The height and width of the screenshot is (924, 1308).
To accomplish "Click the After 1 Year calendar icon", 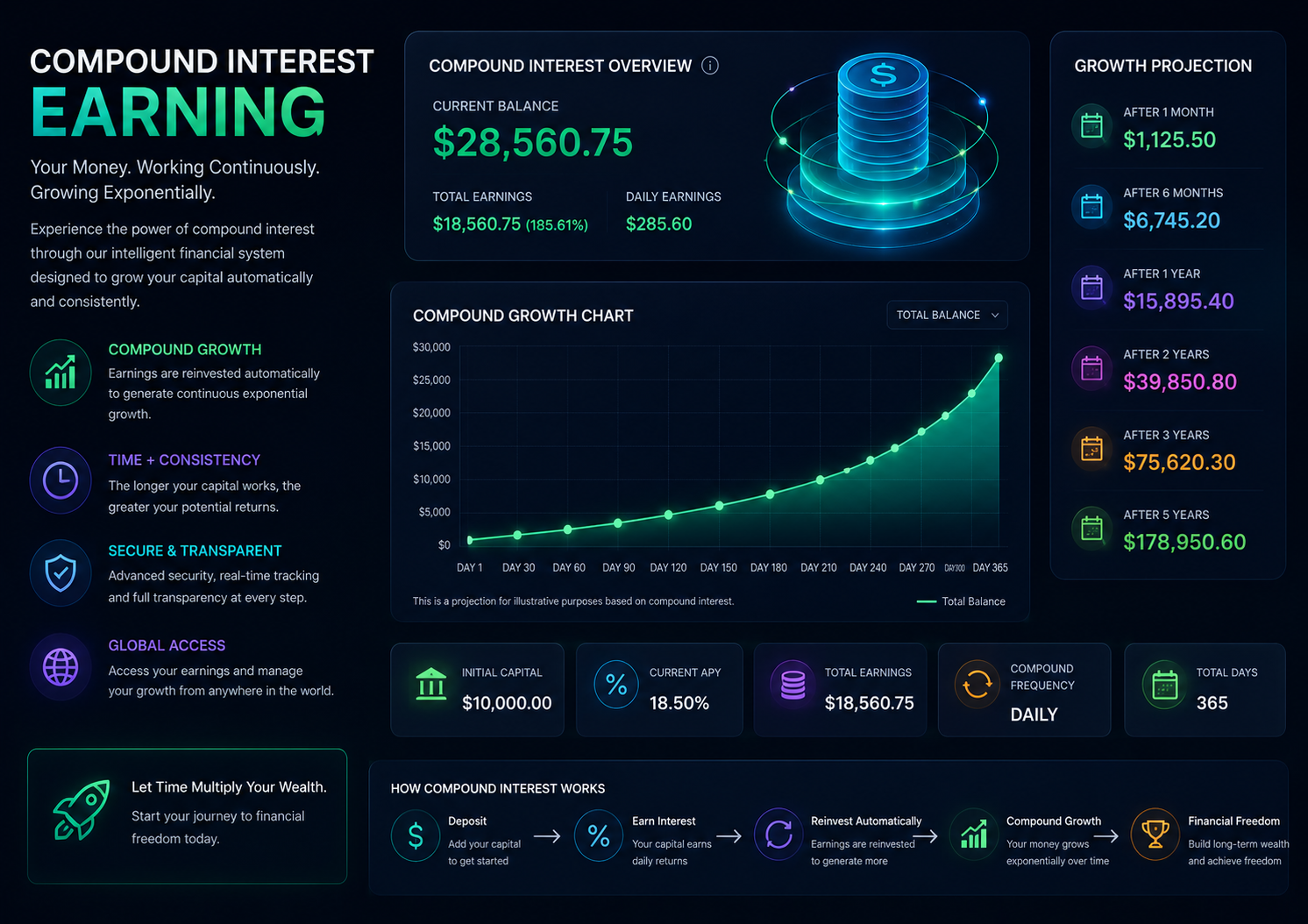I will (1091, 288).
